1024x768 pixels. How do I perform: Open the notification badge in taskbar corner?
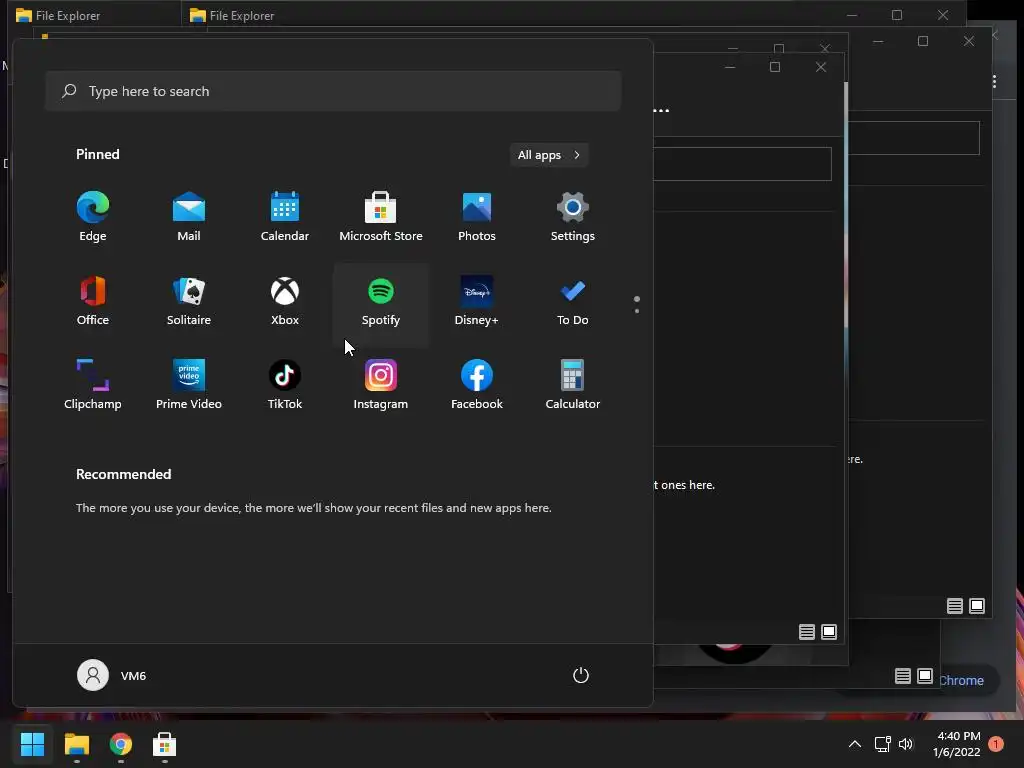tap(996, 744)
